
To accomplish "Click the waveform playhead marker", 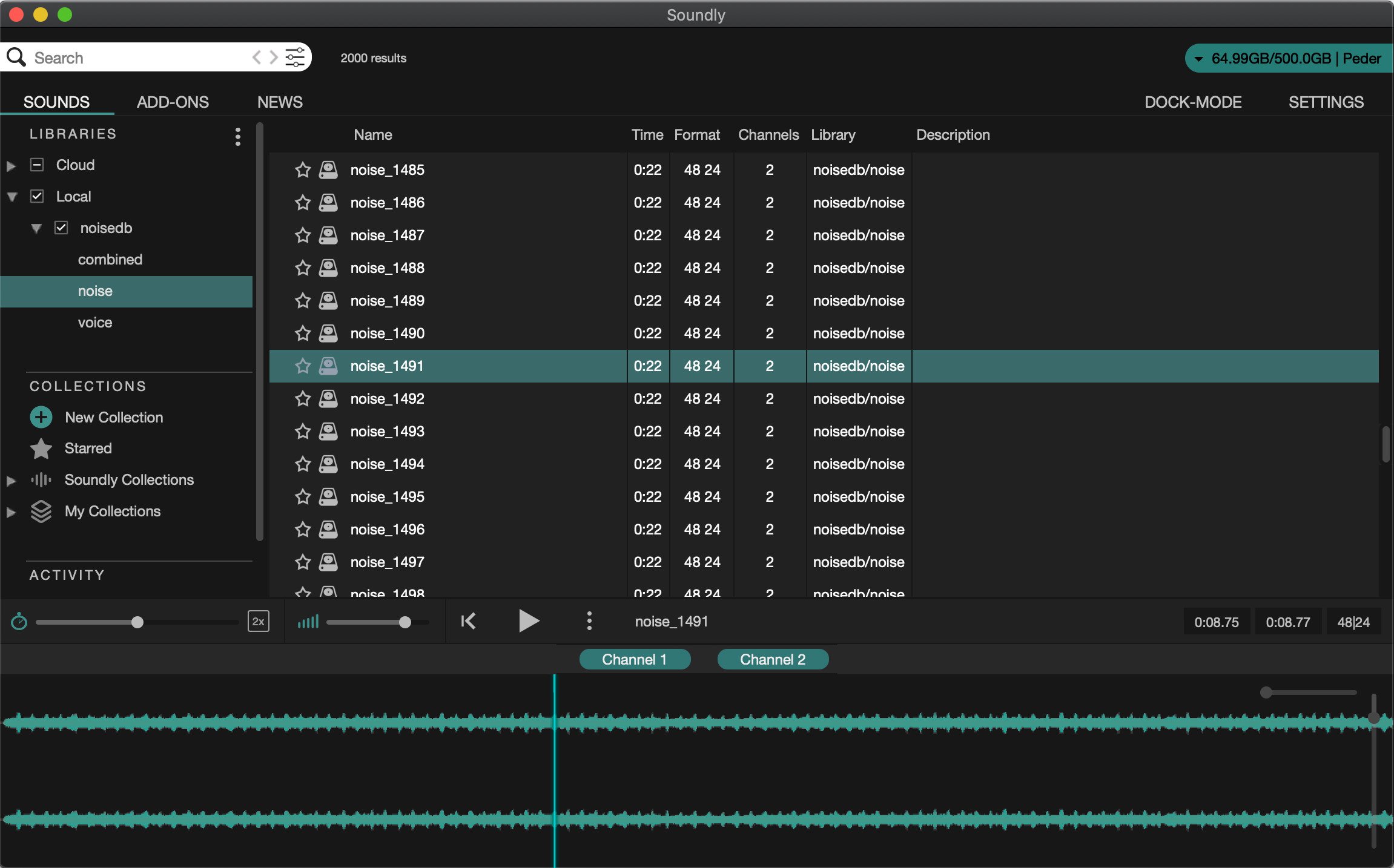I will pos(554,771).
